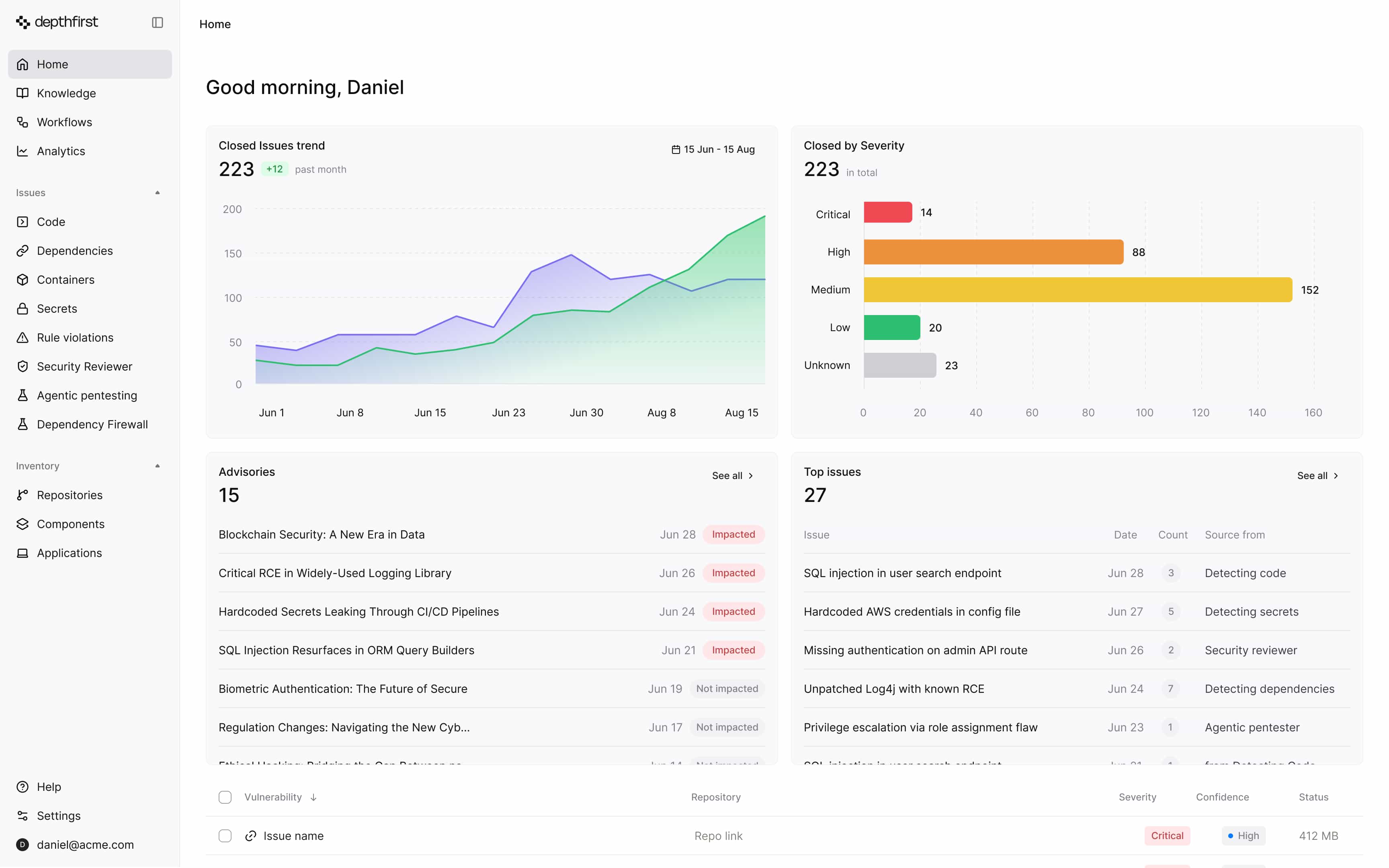Open the 15 Jun - 15 Aug date picker
The height and width of the screenshot is (868, 1389).
(713, 149)
